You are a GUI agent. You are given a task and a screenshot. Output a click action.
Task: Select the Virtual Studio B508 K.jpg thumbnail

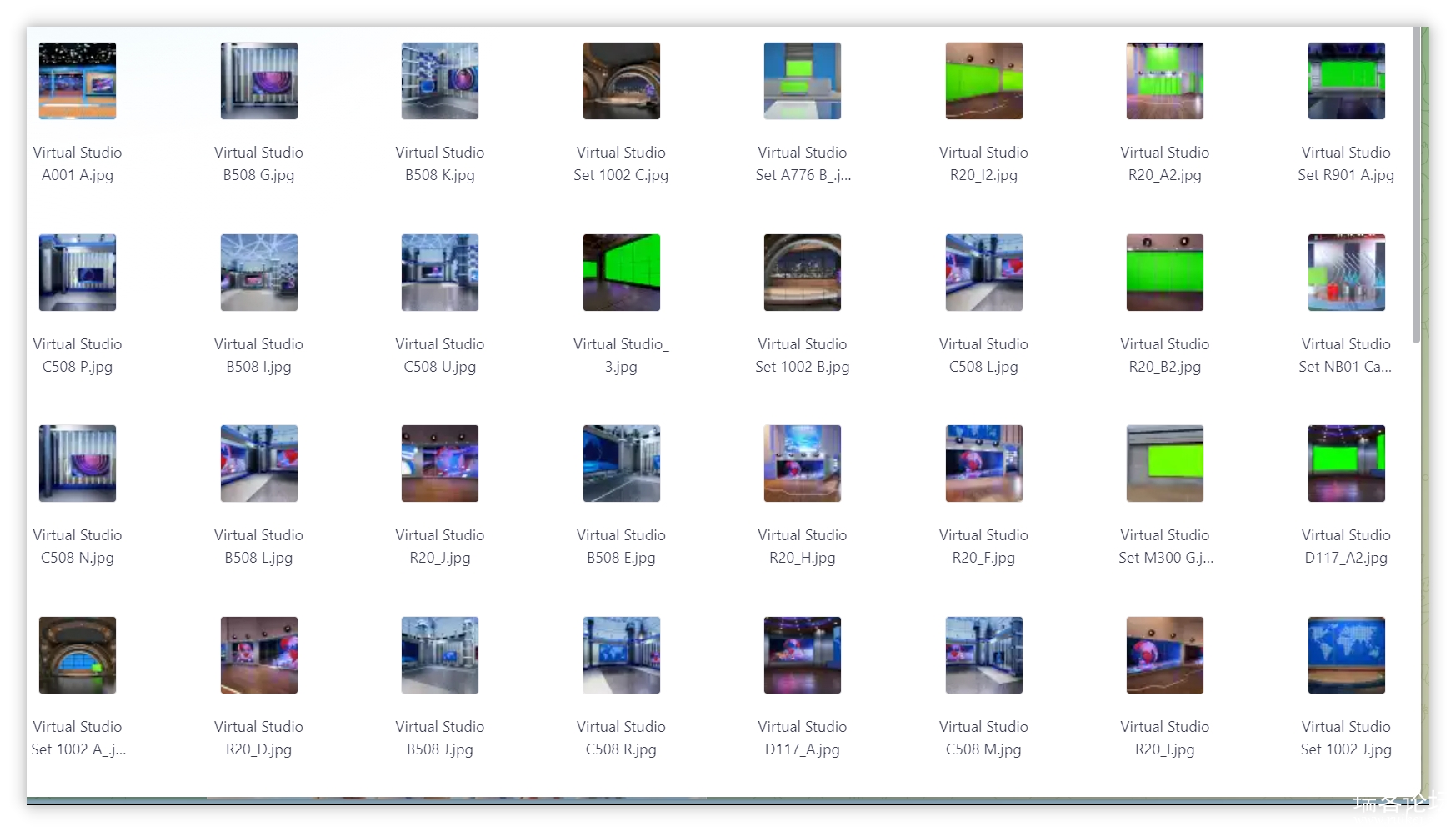(x=440, y=81)
